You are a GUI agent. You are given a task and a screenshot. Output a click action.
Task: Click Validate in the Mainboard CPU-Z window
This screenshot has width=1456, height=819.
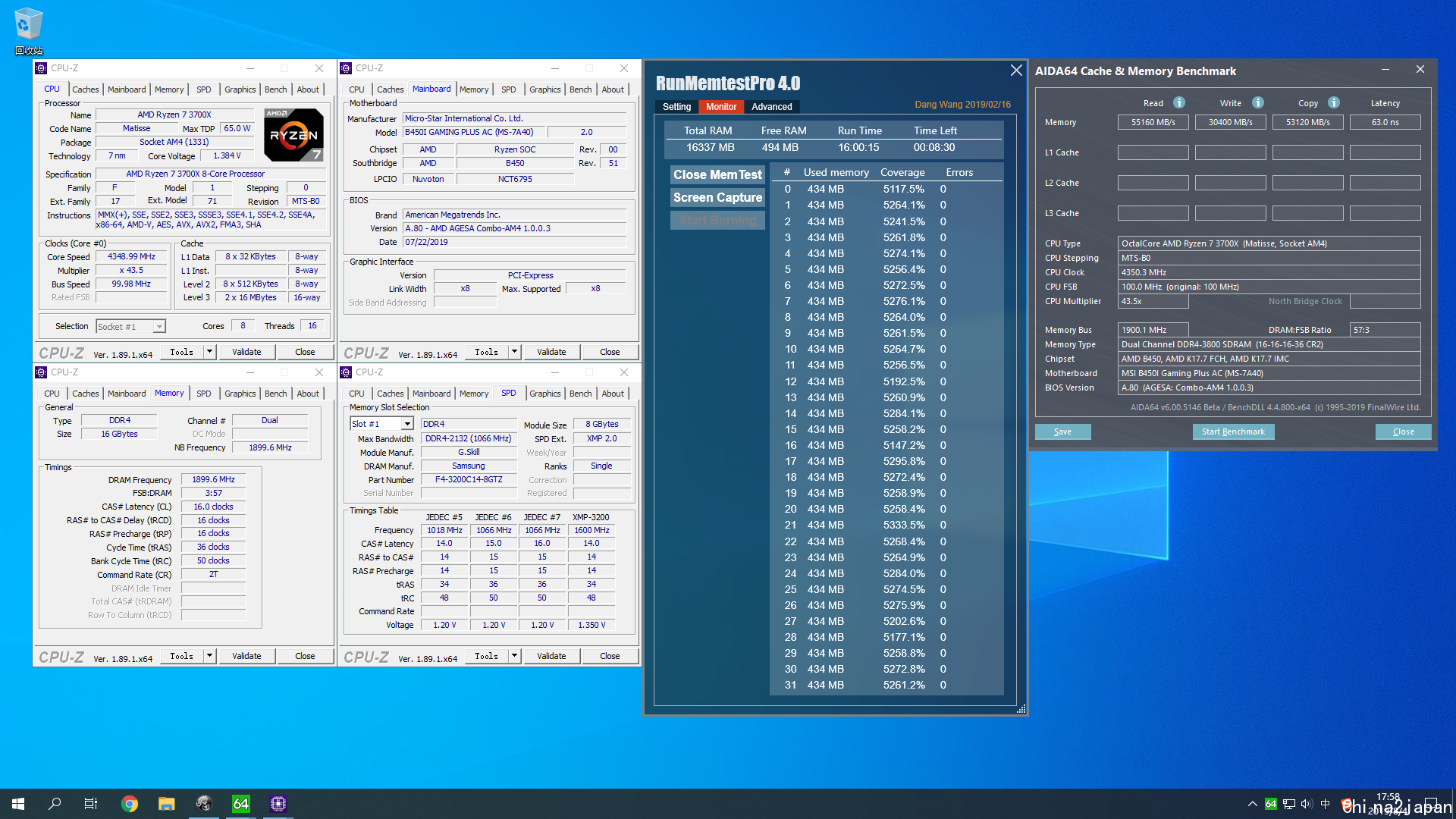click(551, 352)
